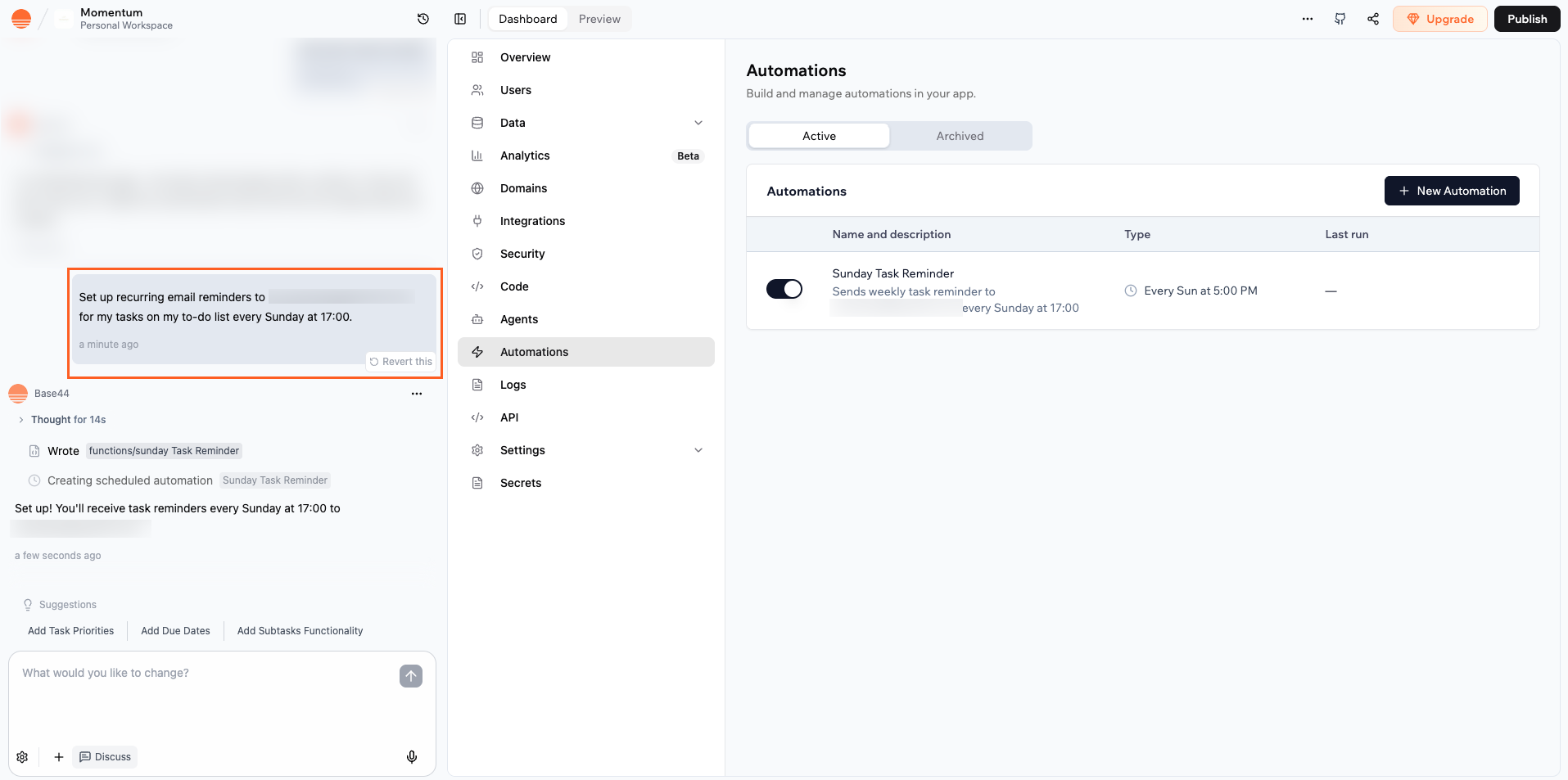Open the Agents section
This screenshot has height=780, width=1568.
click(519, 319)
